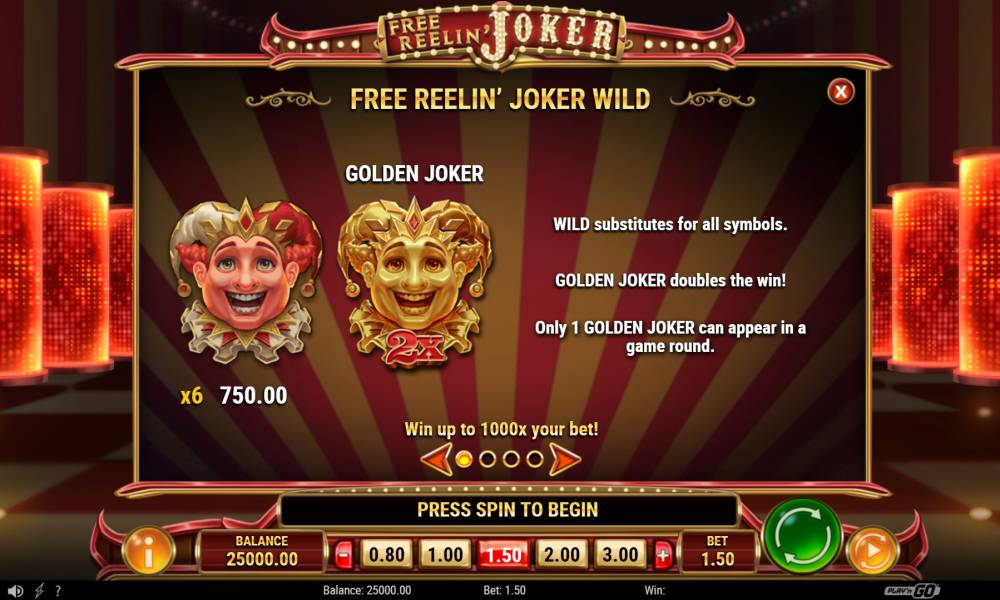The width and height of the screenshot is (1000, 600).
Task: Close the paytable with the red X
Action: coord(841,92)
